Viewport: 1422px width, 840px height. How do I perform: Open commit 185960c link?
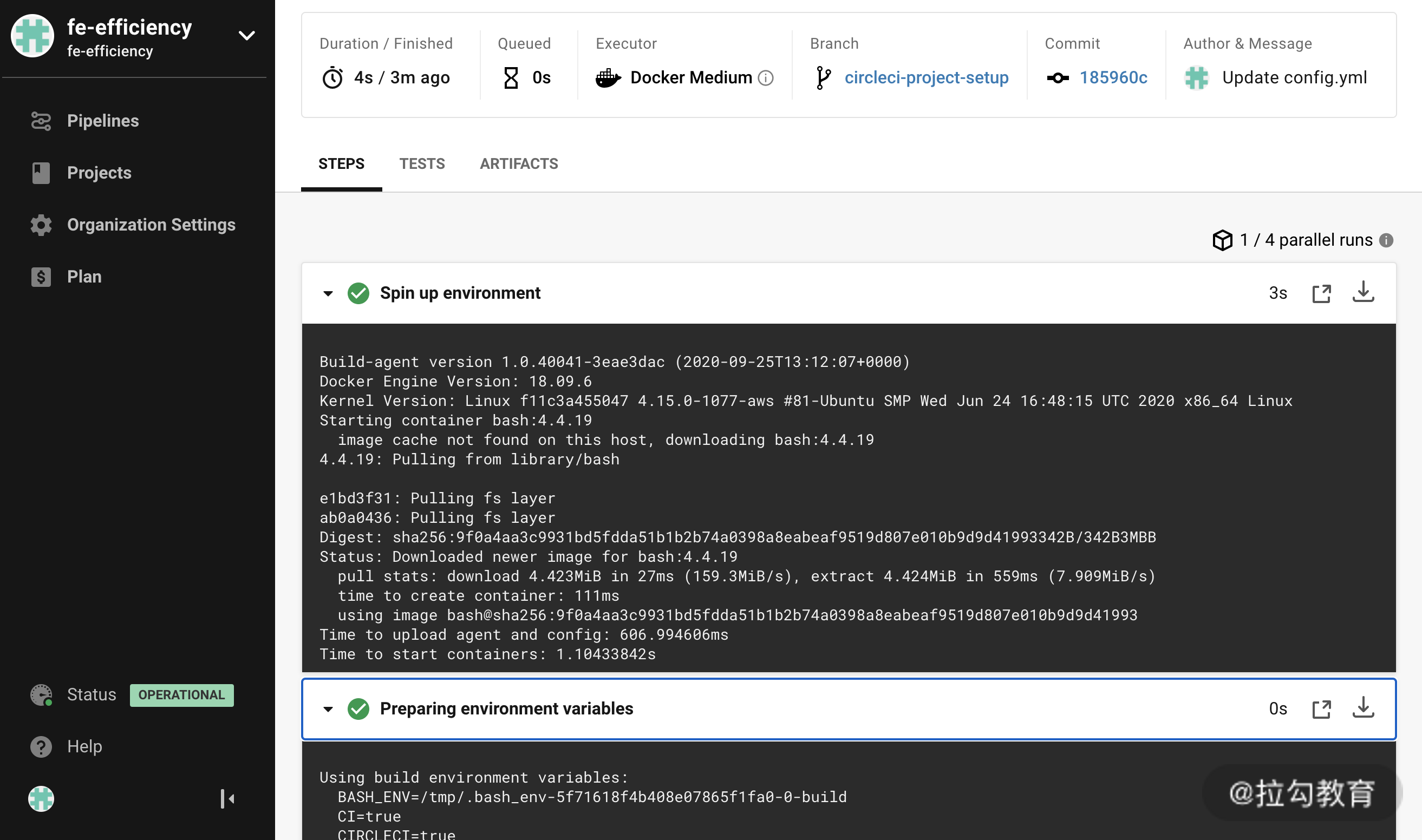pyautogui.click(x=1113, y=77)
